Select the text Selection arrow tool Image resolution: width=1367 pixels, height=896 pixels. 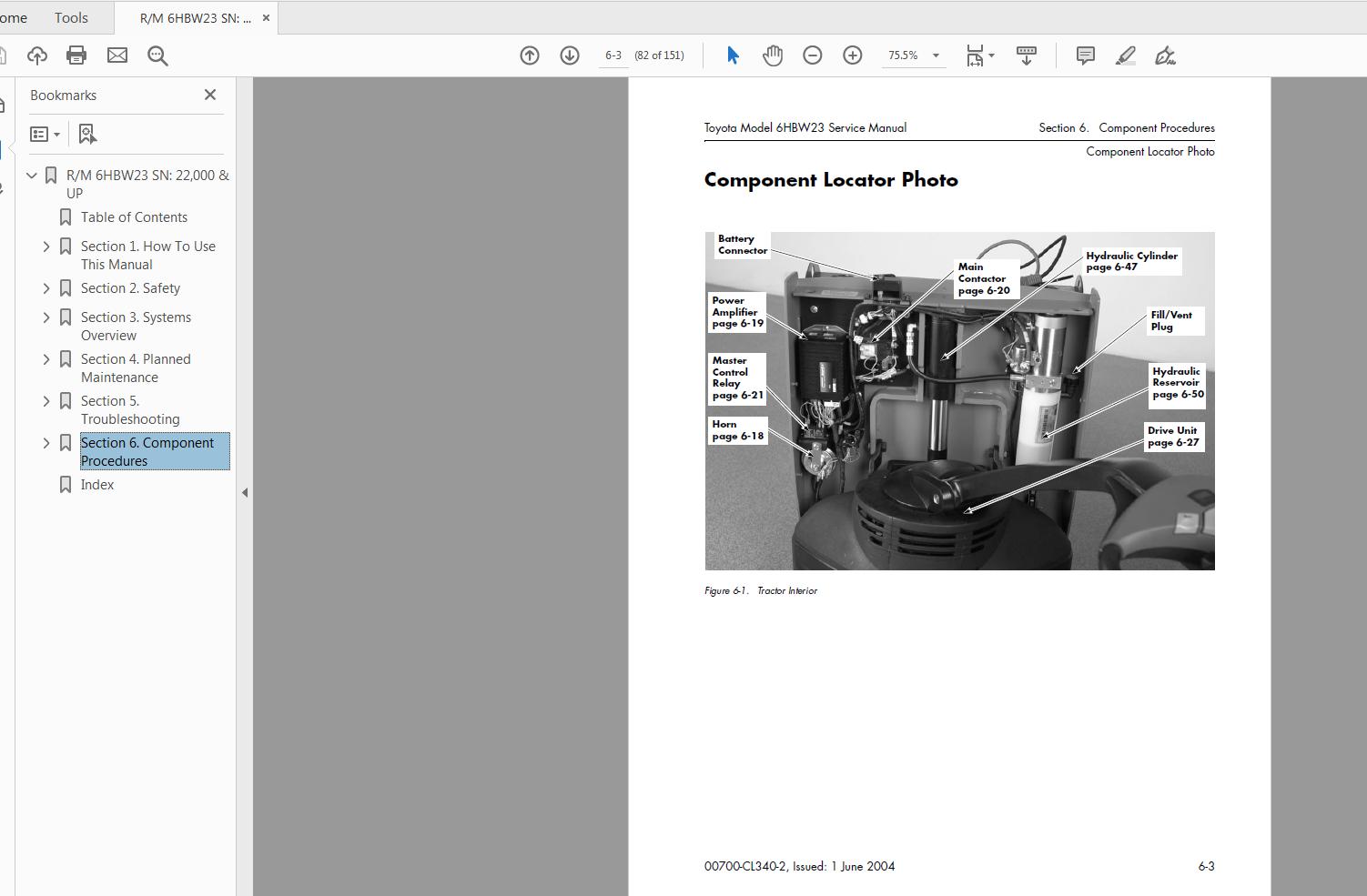coord(732,55)
